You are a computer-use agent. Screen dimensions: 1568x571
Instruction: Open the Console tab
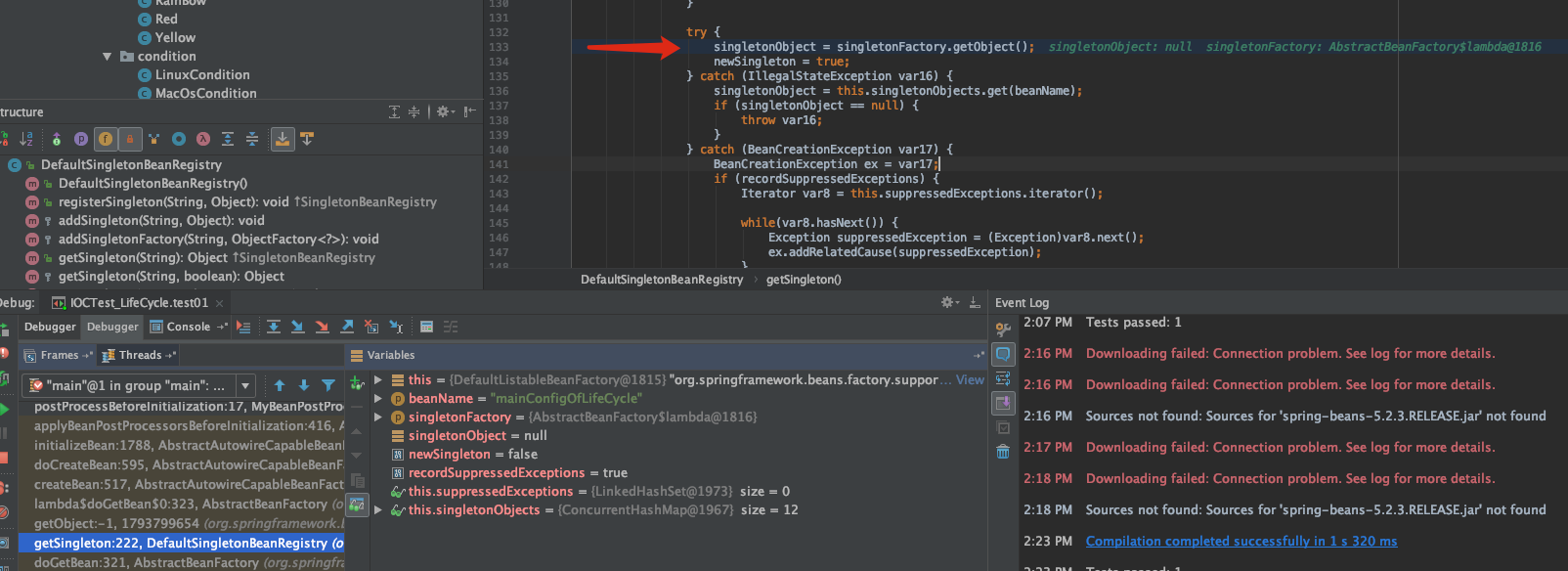[189, 327]
